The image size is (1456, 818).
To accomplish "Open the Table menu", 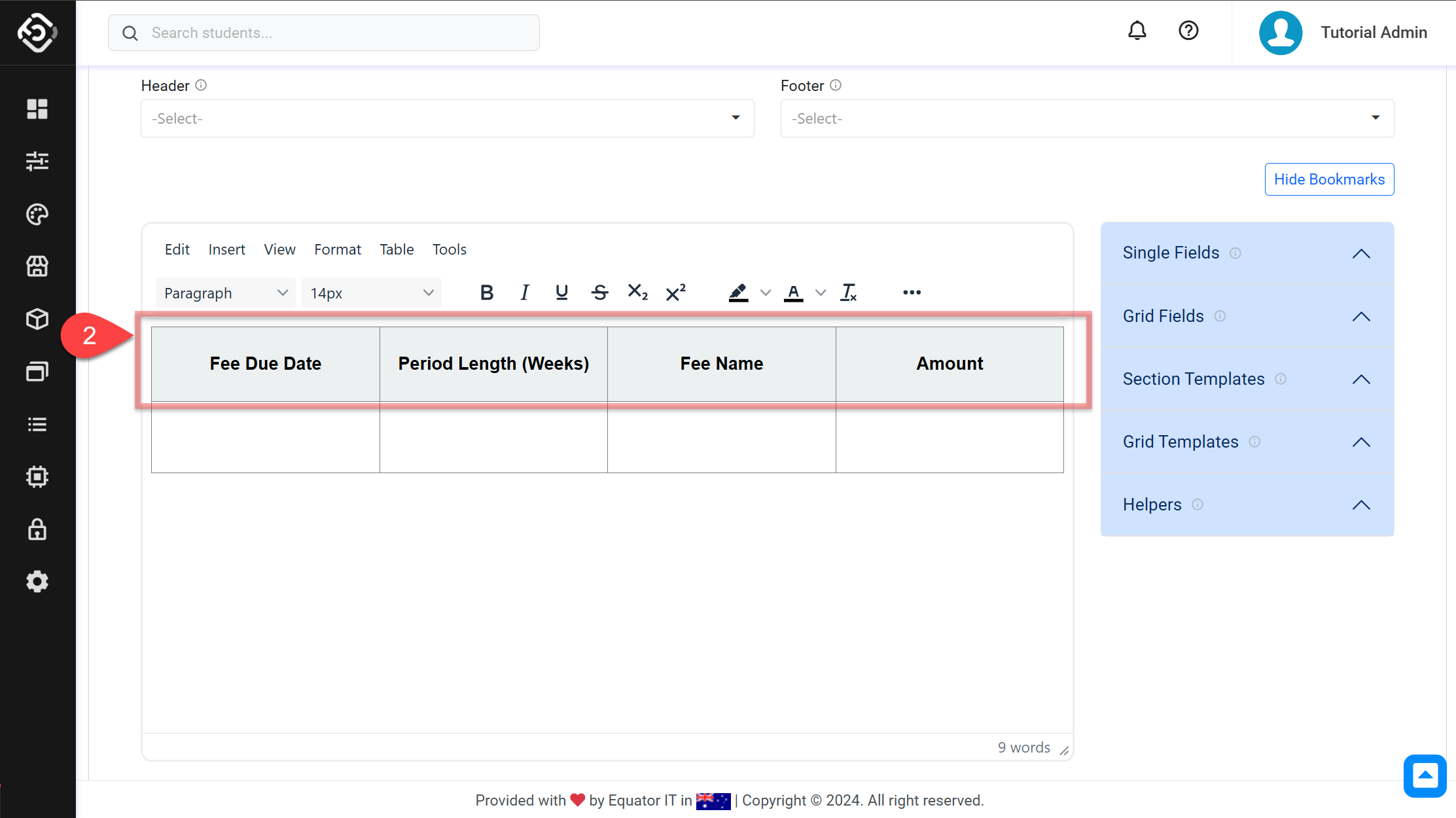I will [x=397, y=249].
